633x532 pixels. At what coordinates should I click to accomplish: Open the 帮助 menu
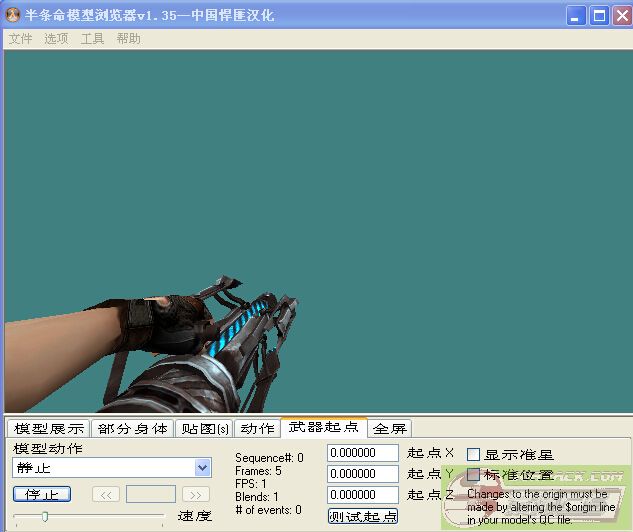(x=128, y=38)
